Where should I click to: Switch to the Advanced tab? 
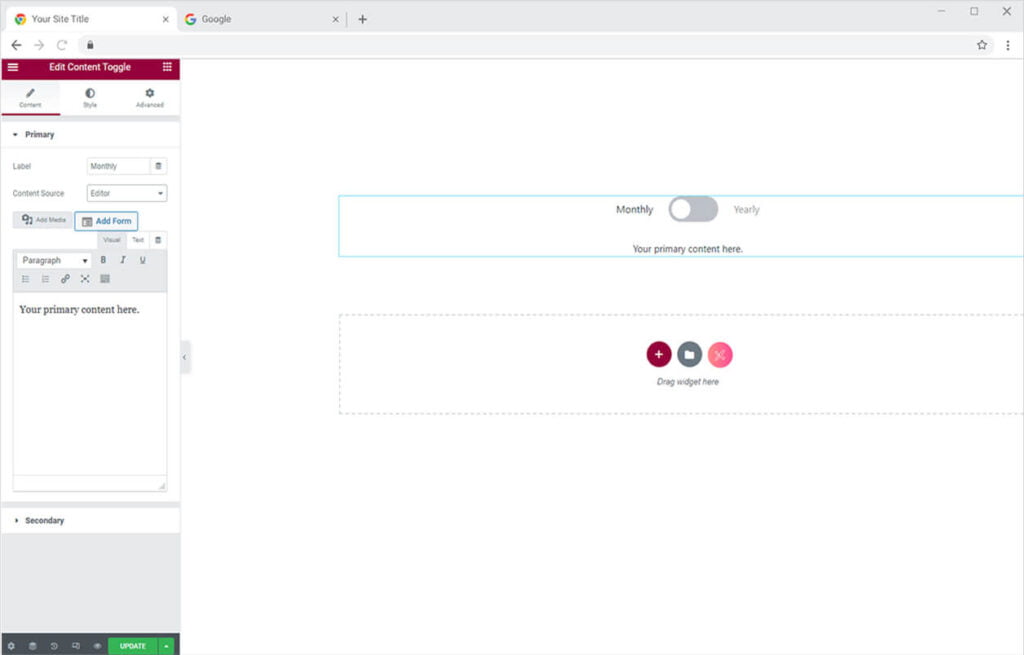point(150,98)
